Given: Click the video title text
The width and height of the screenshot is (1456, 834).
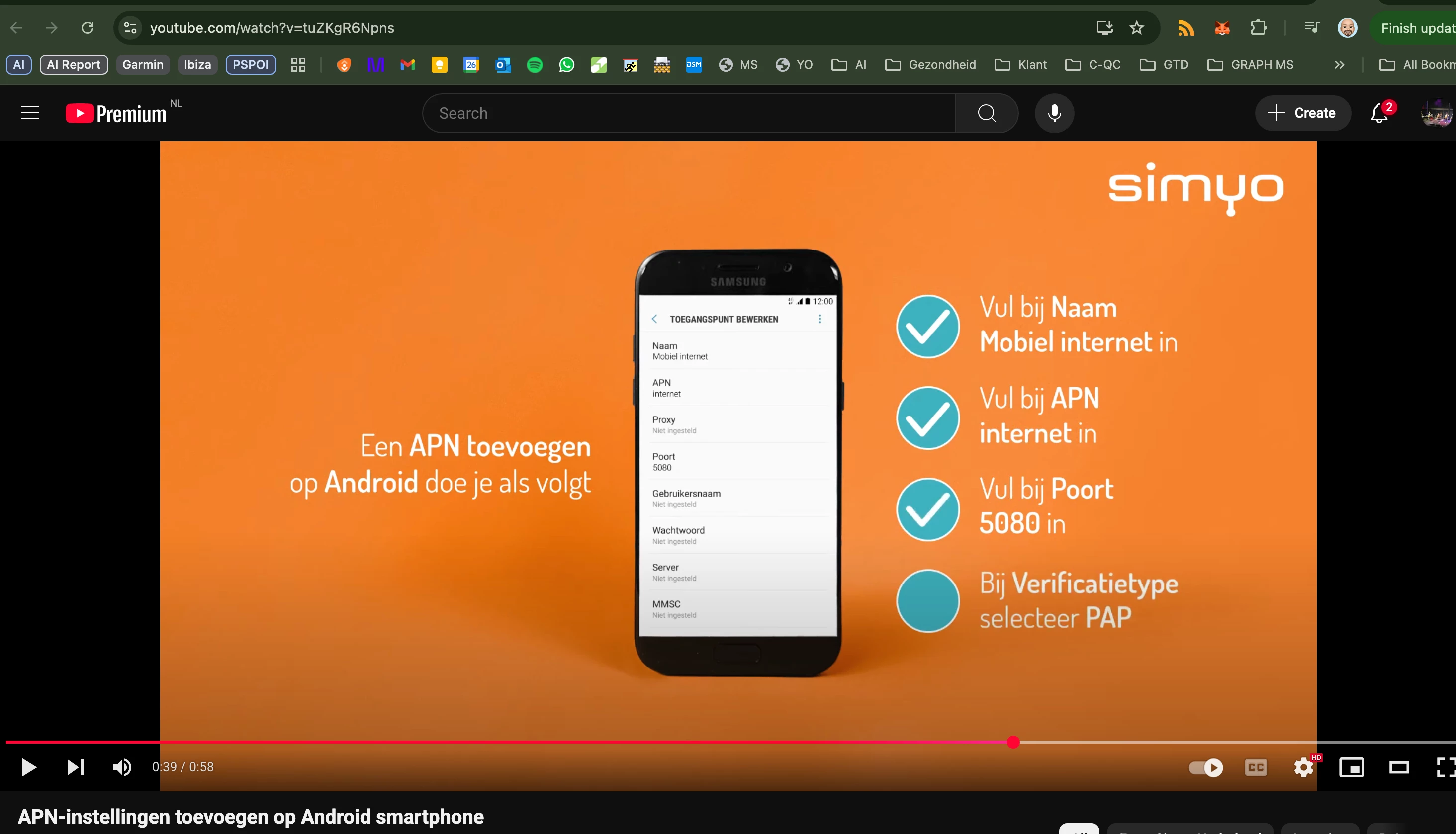Looking at the screenshot, I should 251,816.
